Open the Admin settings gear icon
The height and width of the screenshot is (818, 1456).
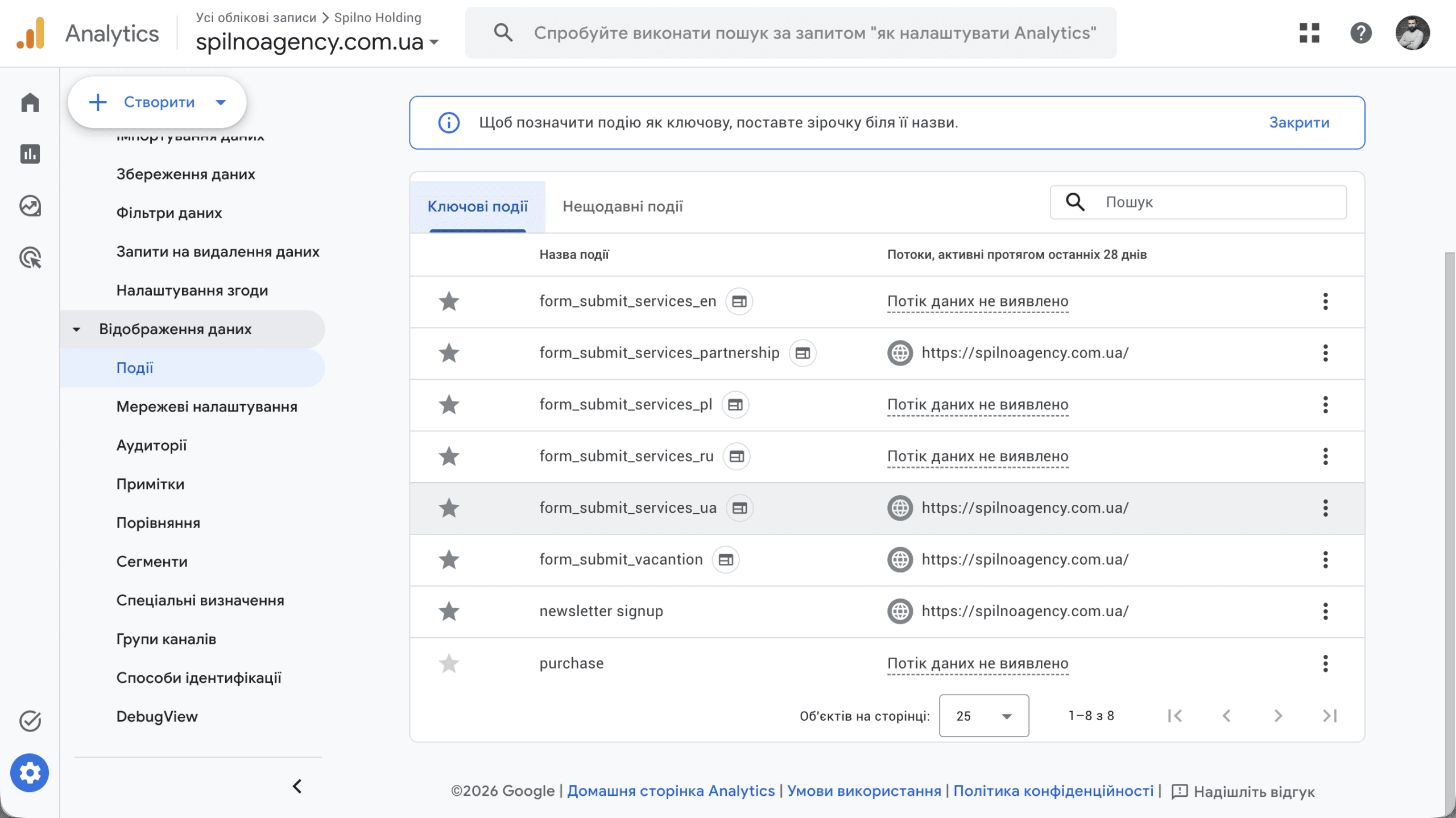30,773
